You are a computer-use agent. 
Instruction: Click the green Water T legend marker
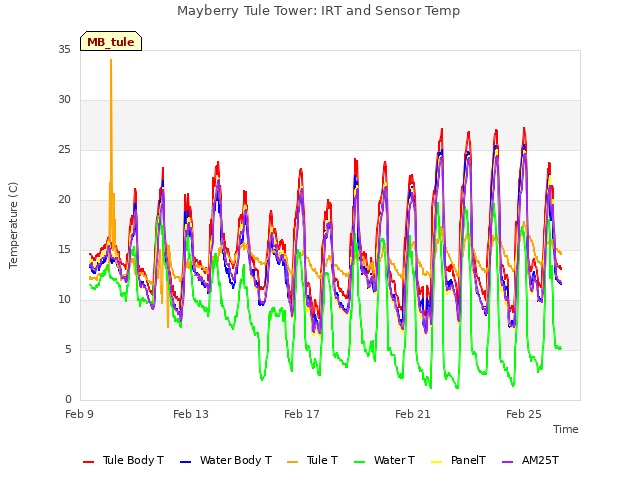[360, 462]
